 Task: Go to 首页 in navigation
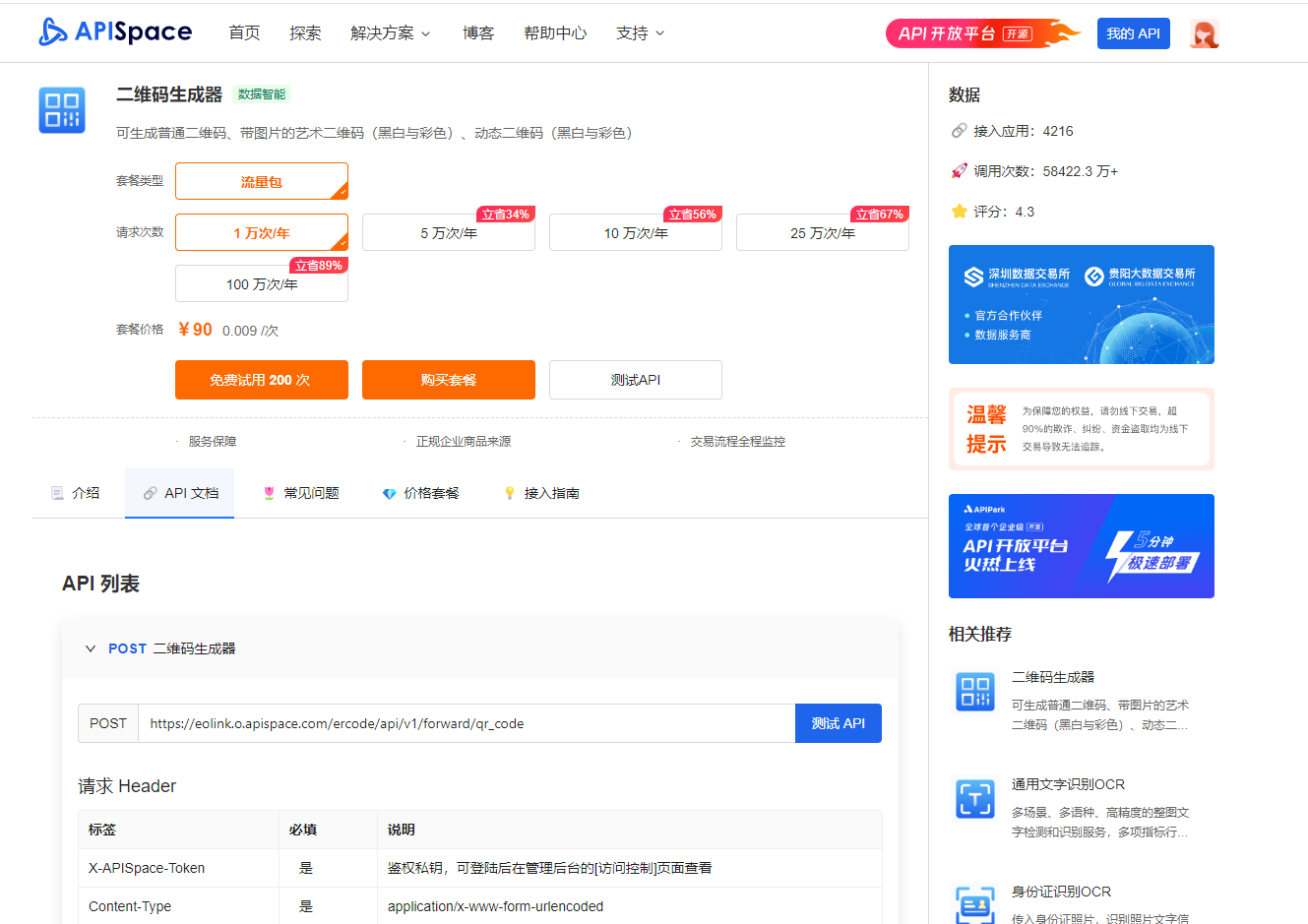tap(244, 33)
